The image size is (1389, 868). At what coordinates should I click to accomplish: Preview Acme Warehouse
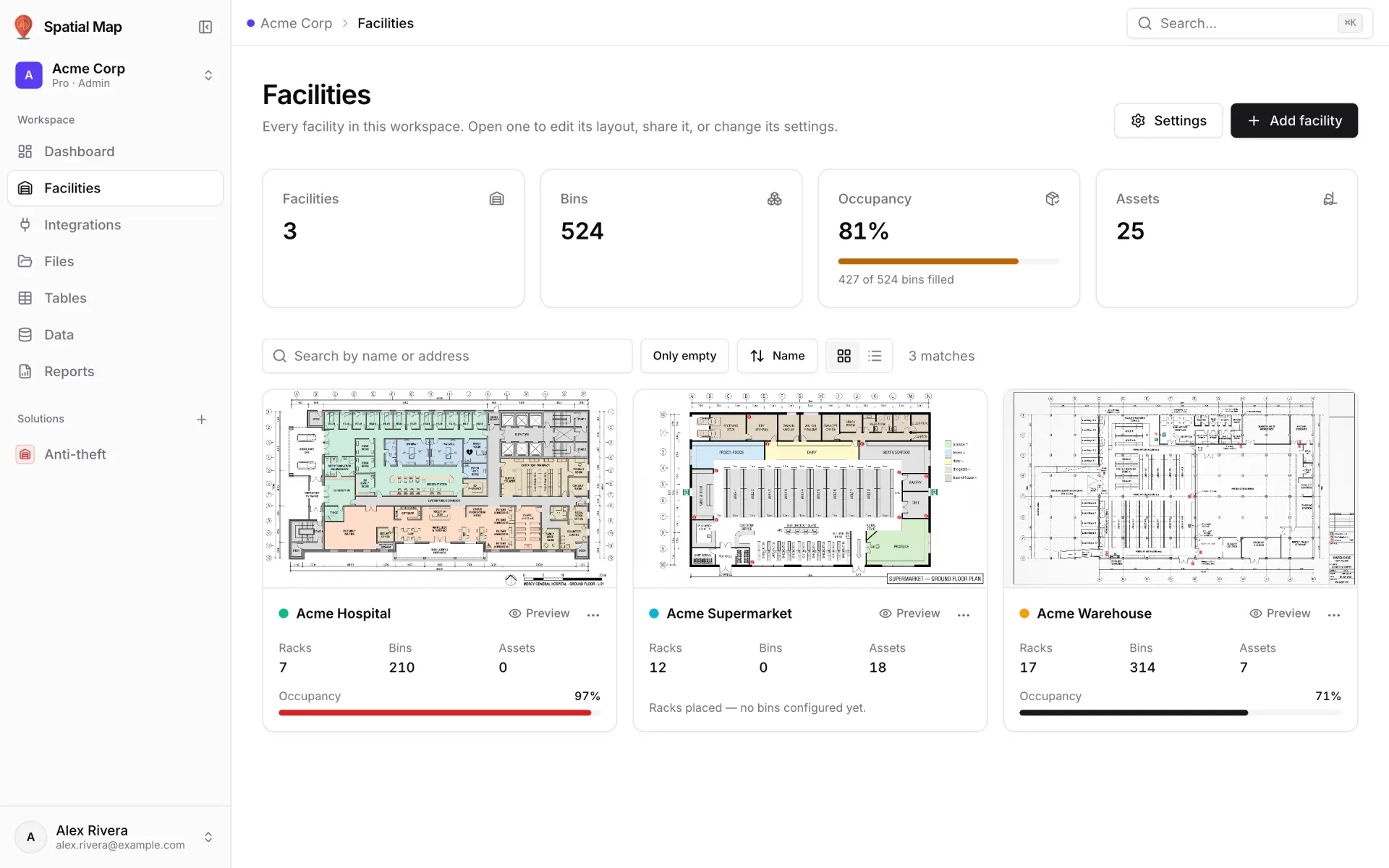1280,613
